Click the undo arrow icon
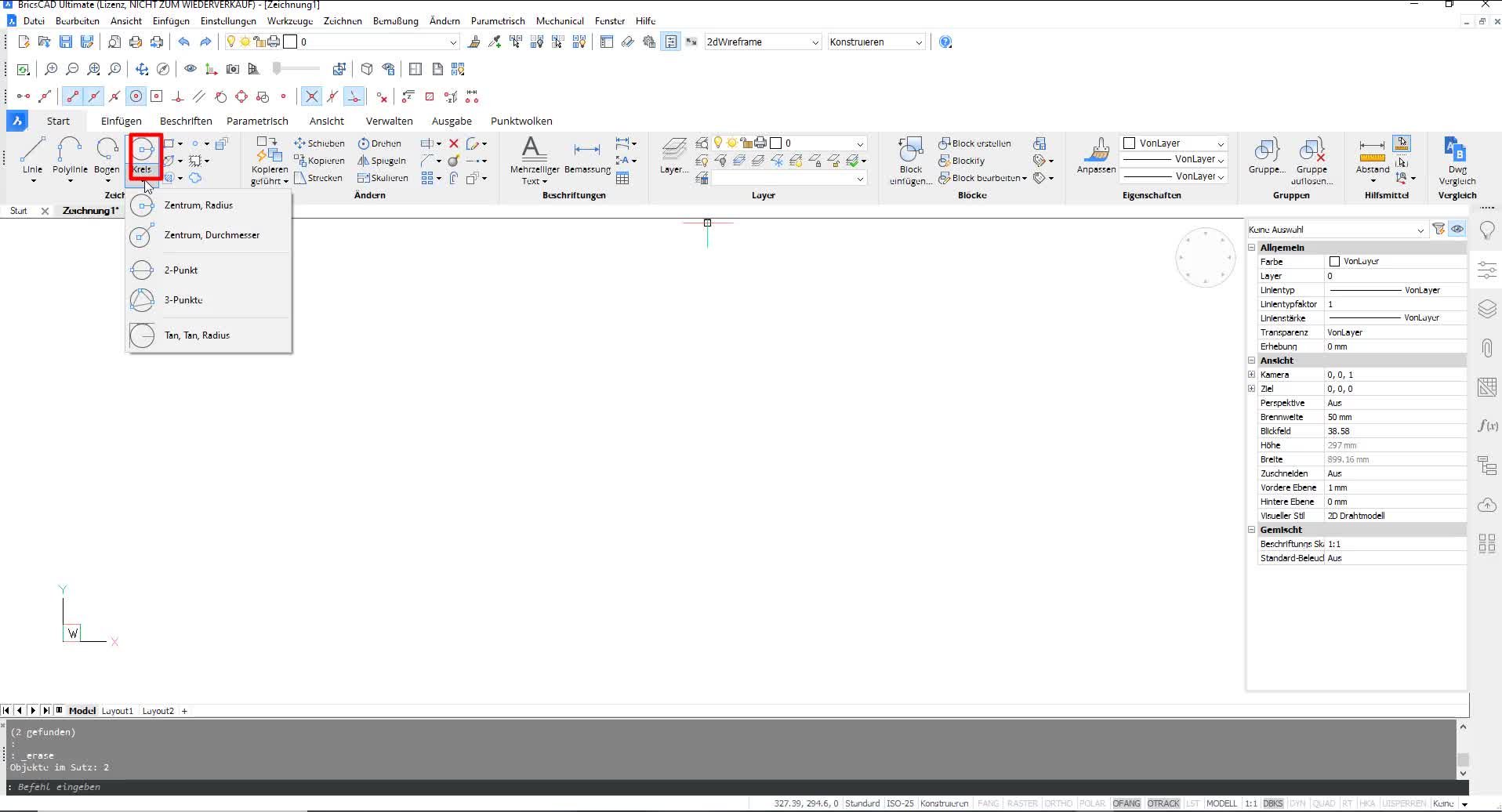1502x812 pixels. [x=184, y=42]
